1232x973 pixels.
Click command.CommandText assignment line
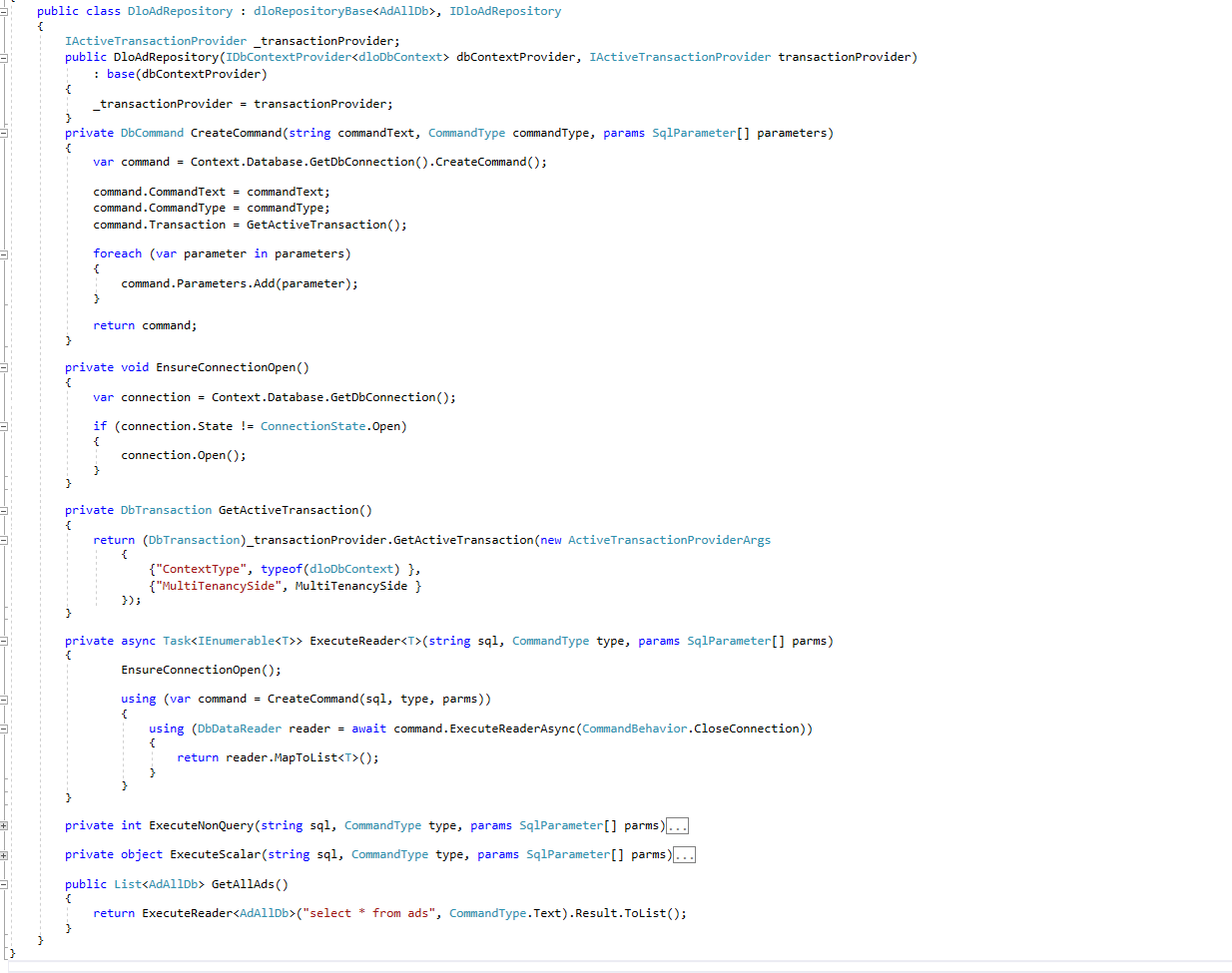click(212, 192)
